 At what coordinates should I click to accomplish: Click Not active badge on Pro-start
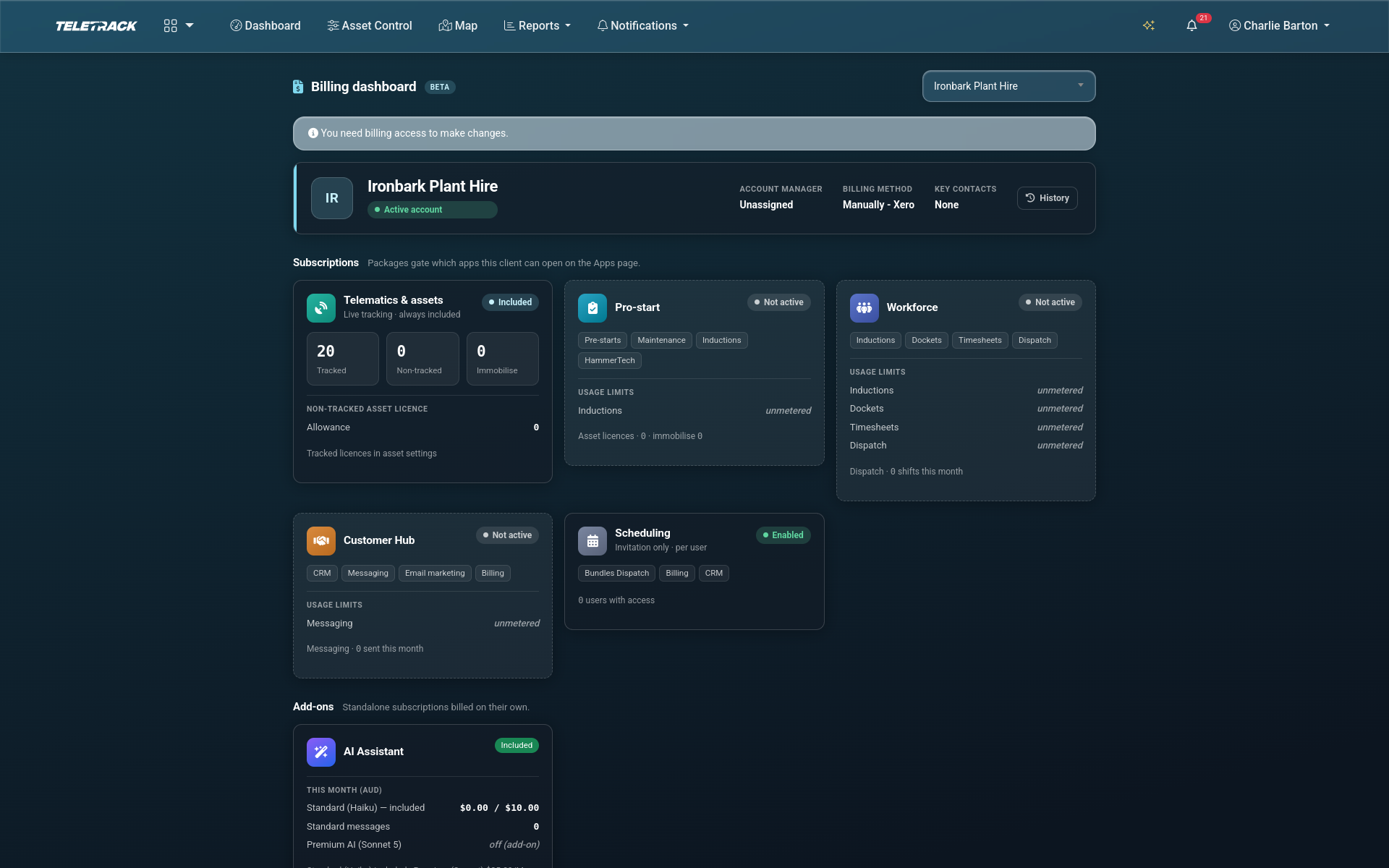tap(779, 302)
